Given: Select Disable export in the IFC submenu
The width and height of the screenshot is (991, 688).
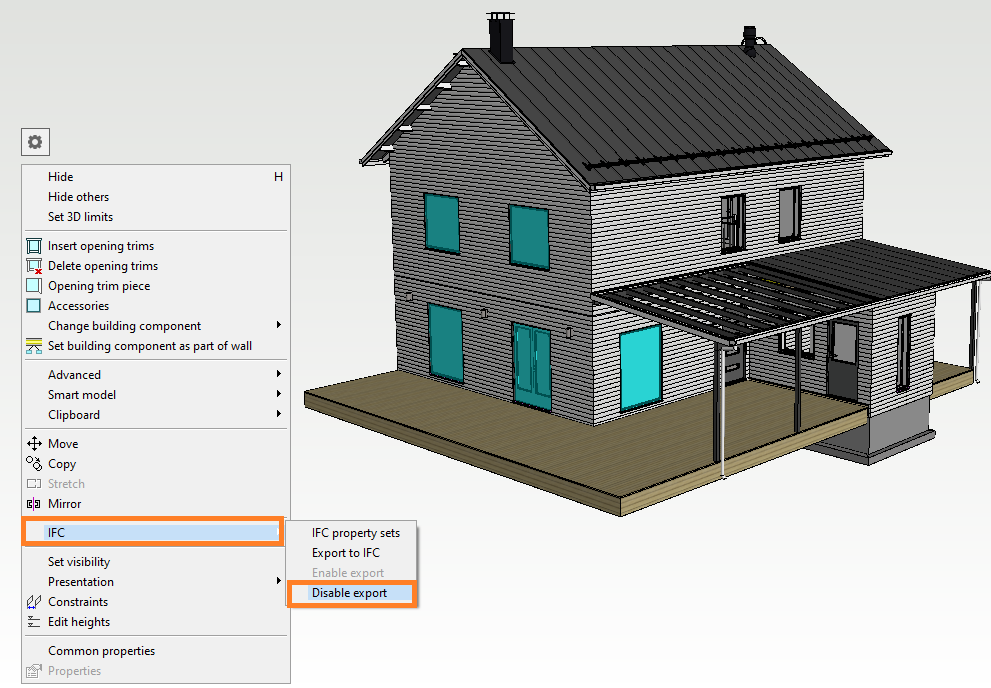Looking at the screenshot, I should point(350,593).
